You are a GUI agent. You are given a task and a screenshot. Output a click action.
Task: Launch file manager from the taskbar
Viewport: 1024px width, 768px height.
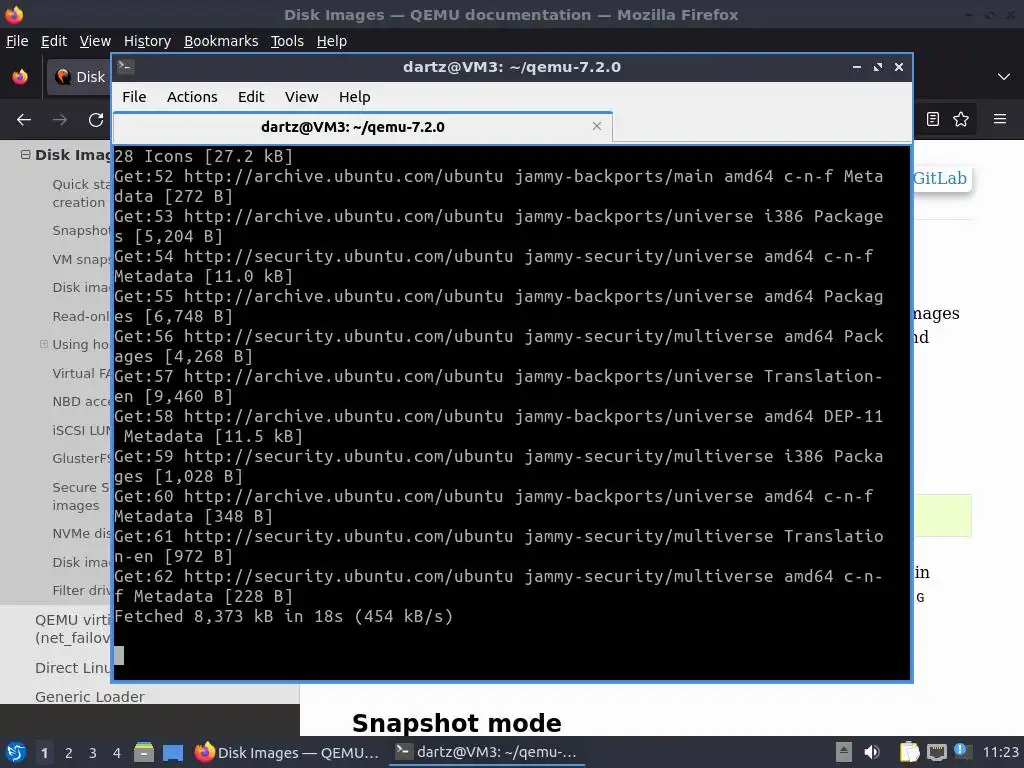pyautogui.click(x=144, y=752)
